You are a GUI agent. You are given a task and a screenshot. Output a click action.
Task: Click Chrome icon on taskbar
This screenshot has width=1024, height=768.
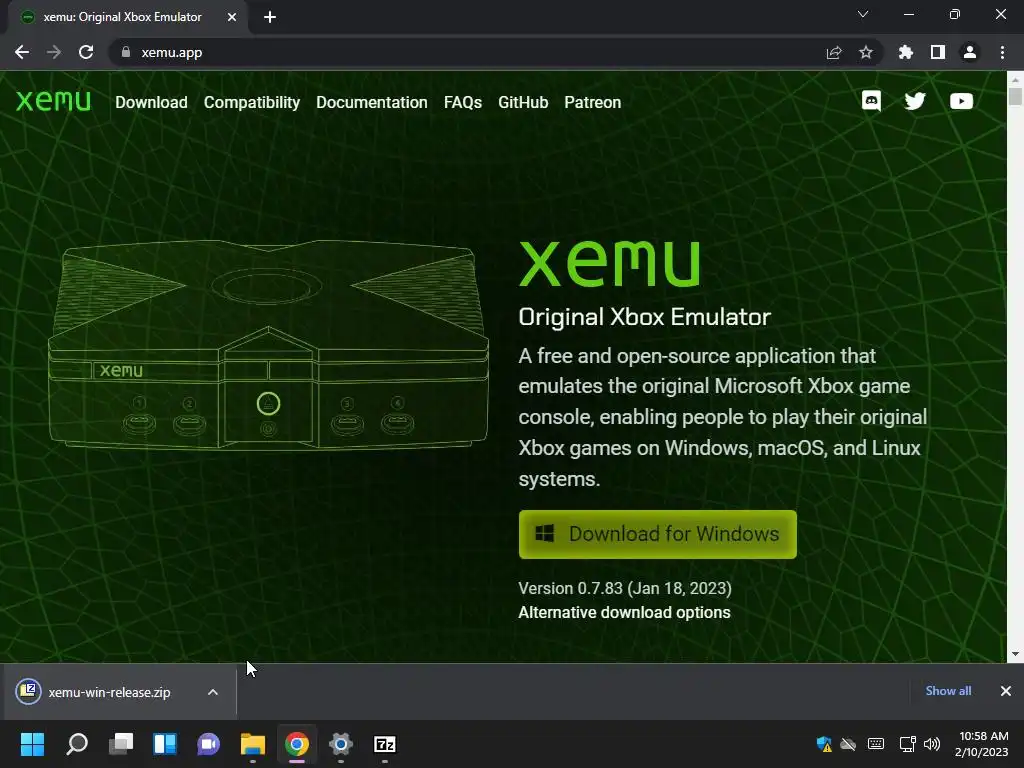point(296,744)
